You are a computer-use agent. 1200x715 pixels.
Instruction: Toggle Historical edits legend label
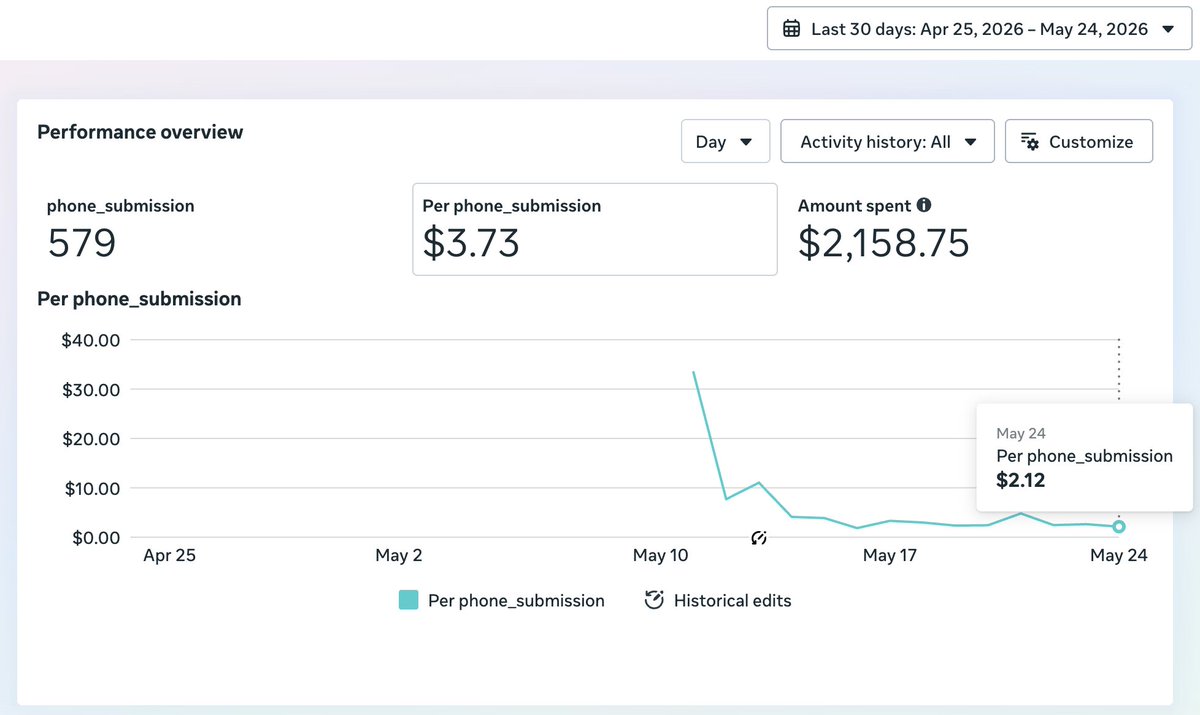[x=733, y=601]
